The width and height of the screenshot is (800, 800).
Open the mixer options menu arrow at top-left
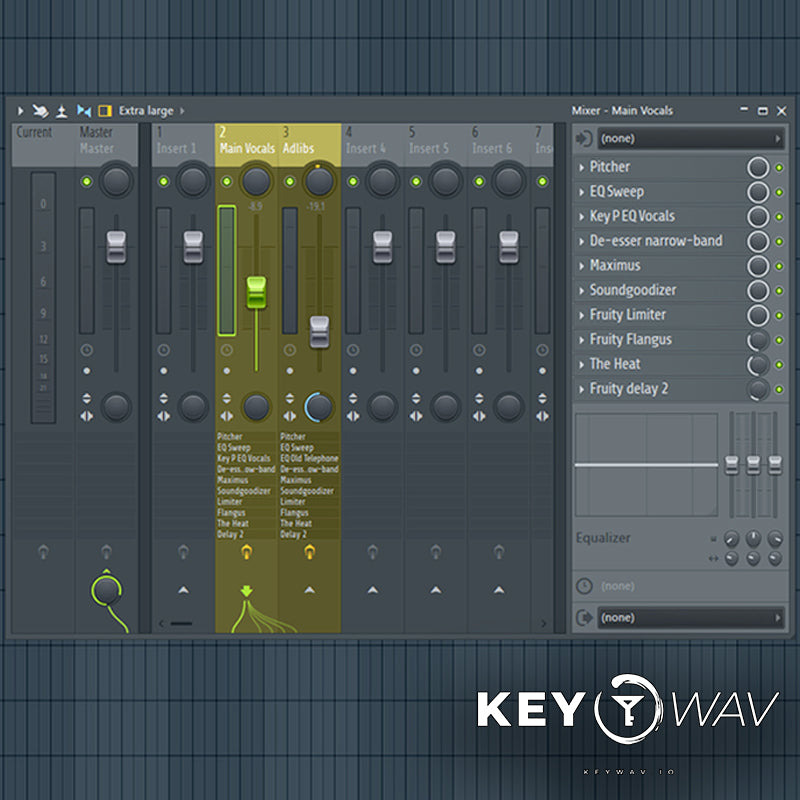click(x=20, y=110)
